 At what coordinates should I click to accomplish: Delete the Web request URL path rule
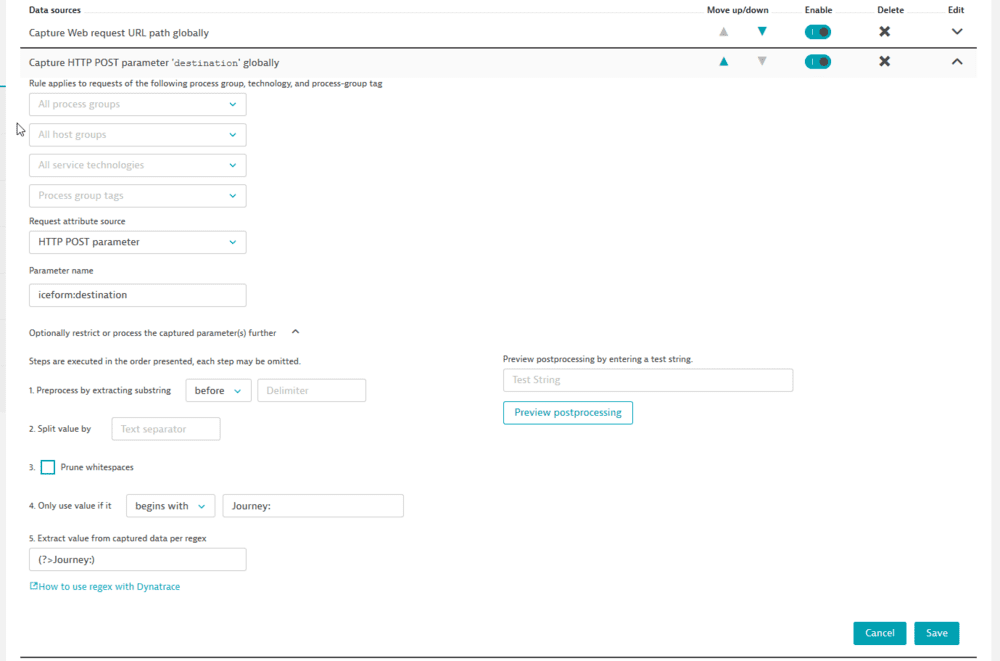[x=884, y=32]
